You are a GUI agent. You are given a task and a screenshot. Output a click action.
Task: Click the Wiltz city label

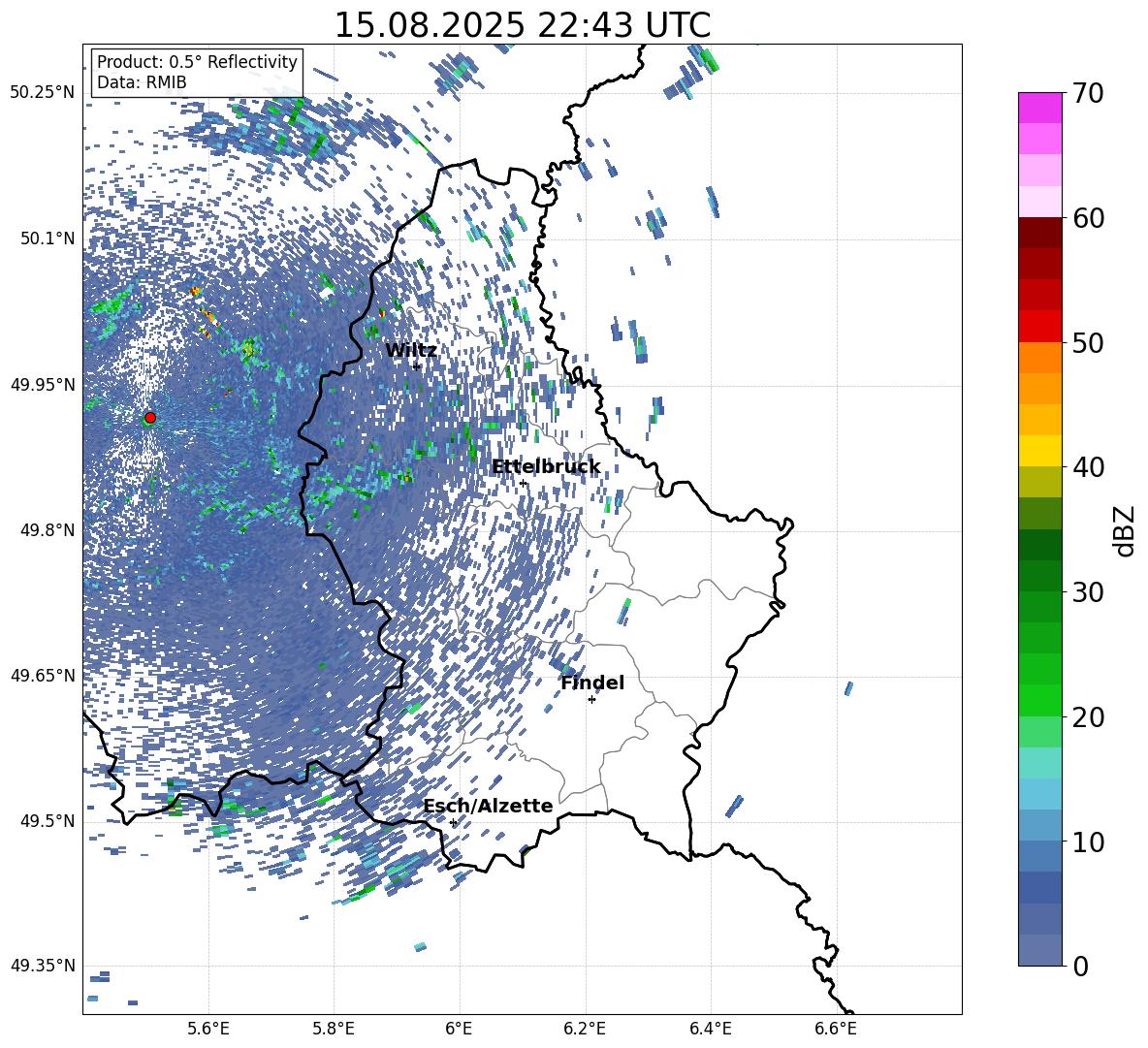tap(411, 350)
